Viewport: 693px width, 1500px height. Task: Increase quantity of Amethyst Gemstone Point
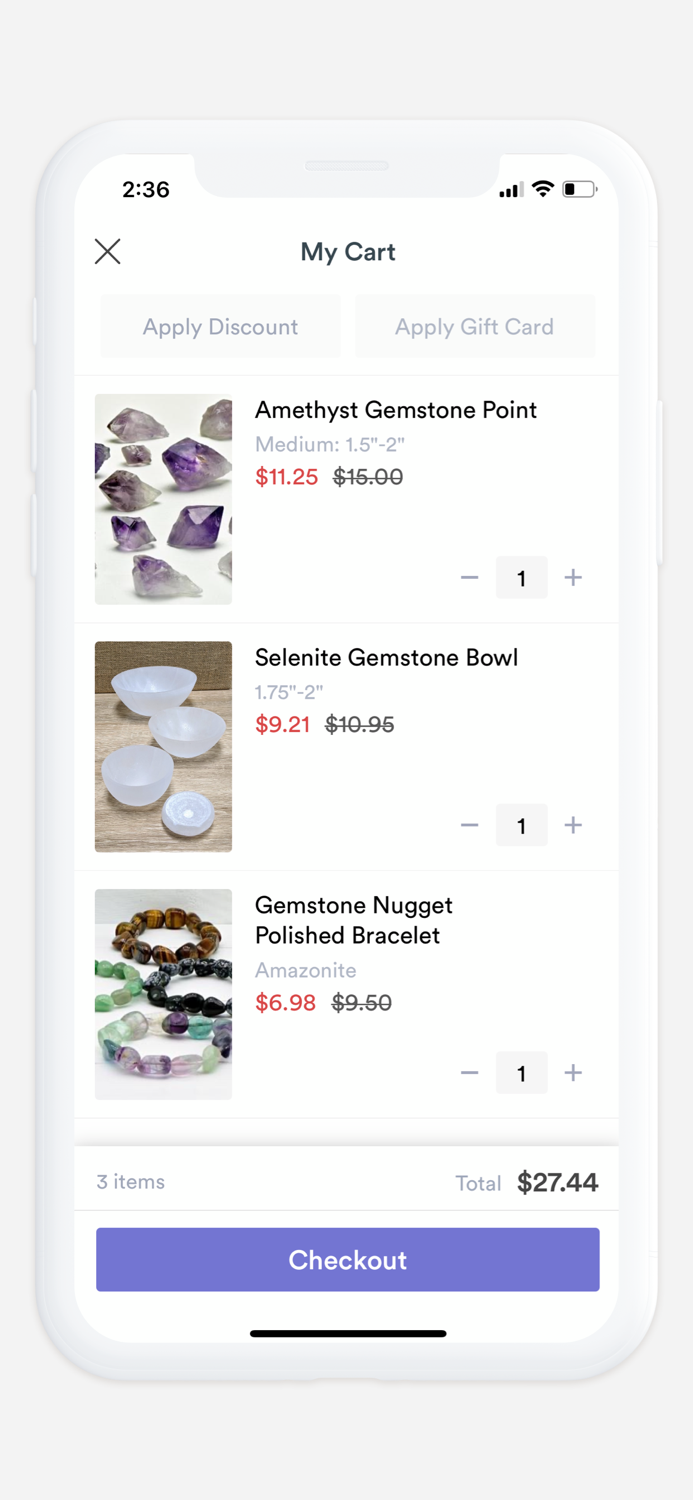573,577
